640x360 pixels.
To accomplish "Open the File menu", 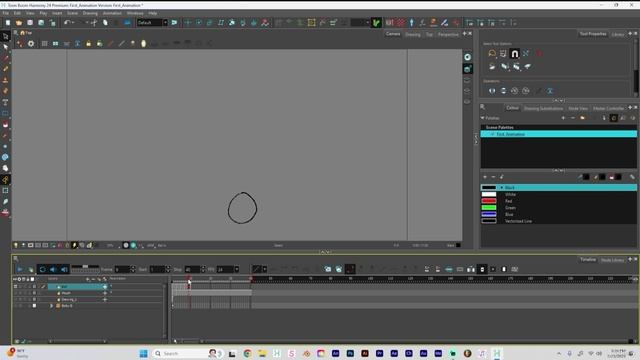I will [x=6, y=13].
